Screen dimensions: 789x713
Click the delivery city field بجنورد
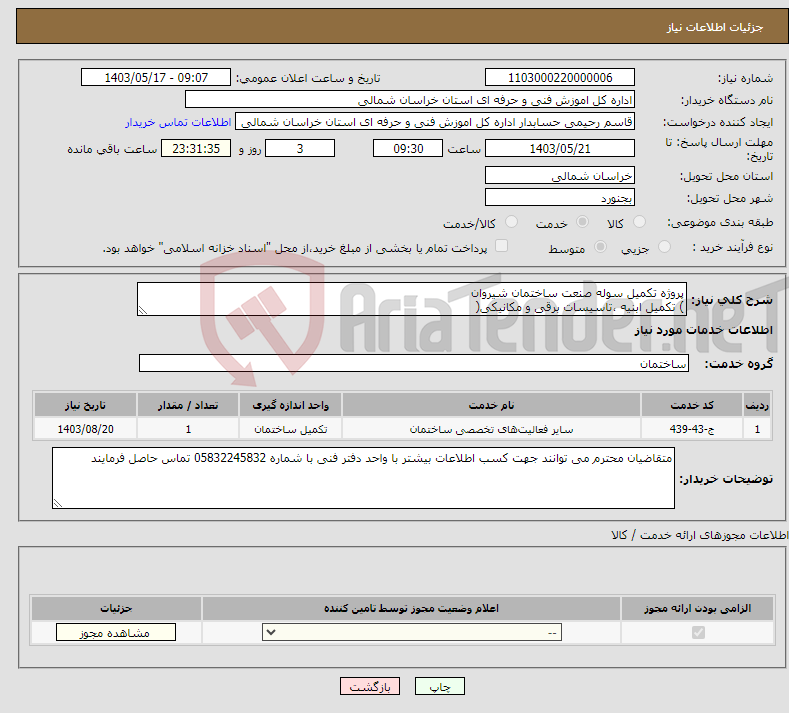(x=560, y=197)
